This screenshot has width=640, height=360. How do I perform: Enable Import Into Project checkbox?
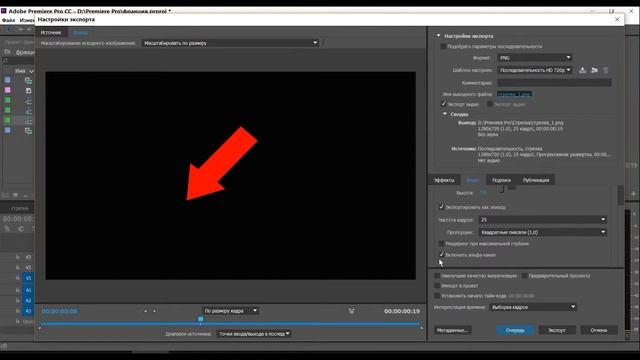[437, 286]
